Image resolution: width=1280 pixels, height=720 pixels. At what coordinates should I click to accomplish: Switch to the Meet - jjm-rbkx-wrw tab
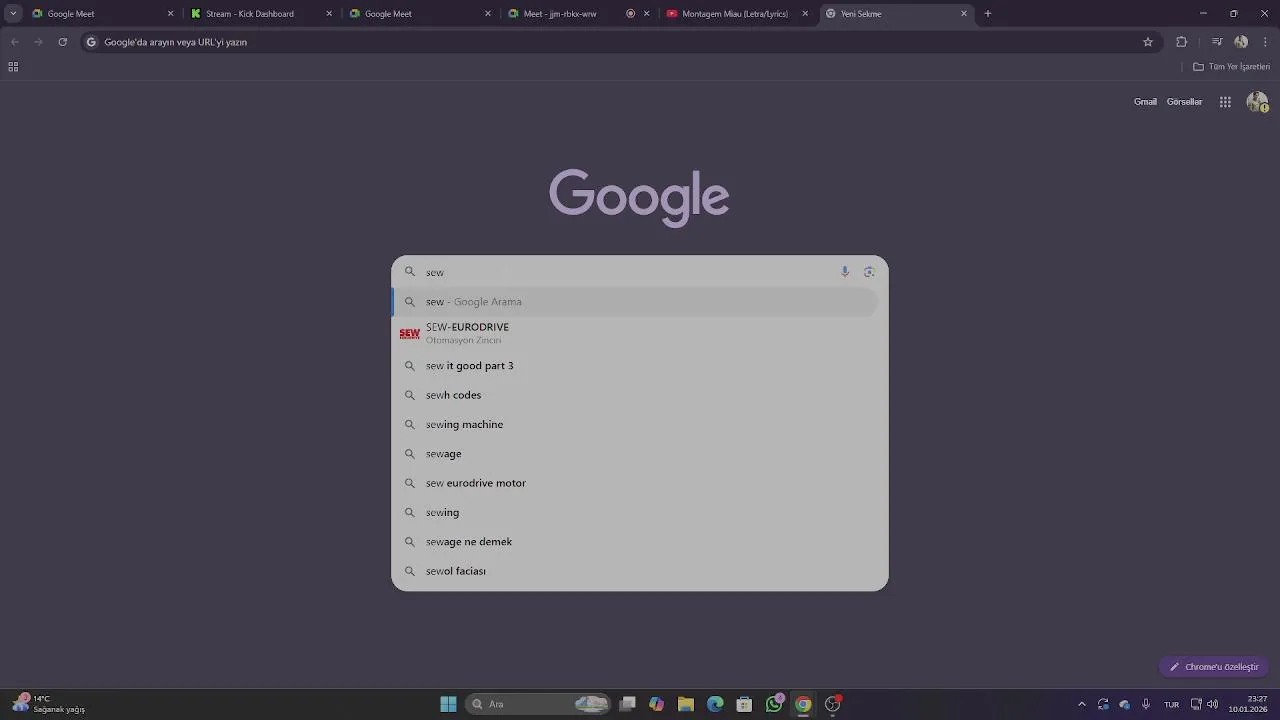pos(579,14)
